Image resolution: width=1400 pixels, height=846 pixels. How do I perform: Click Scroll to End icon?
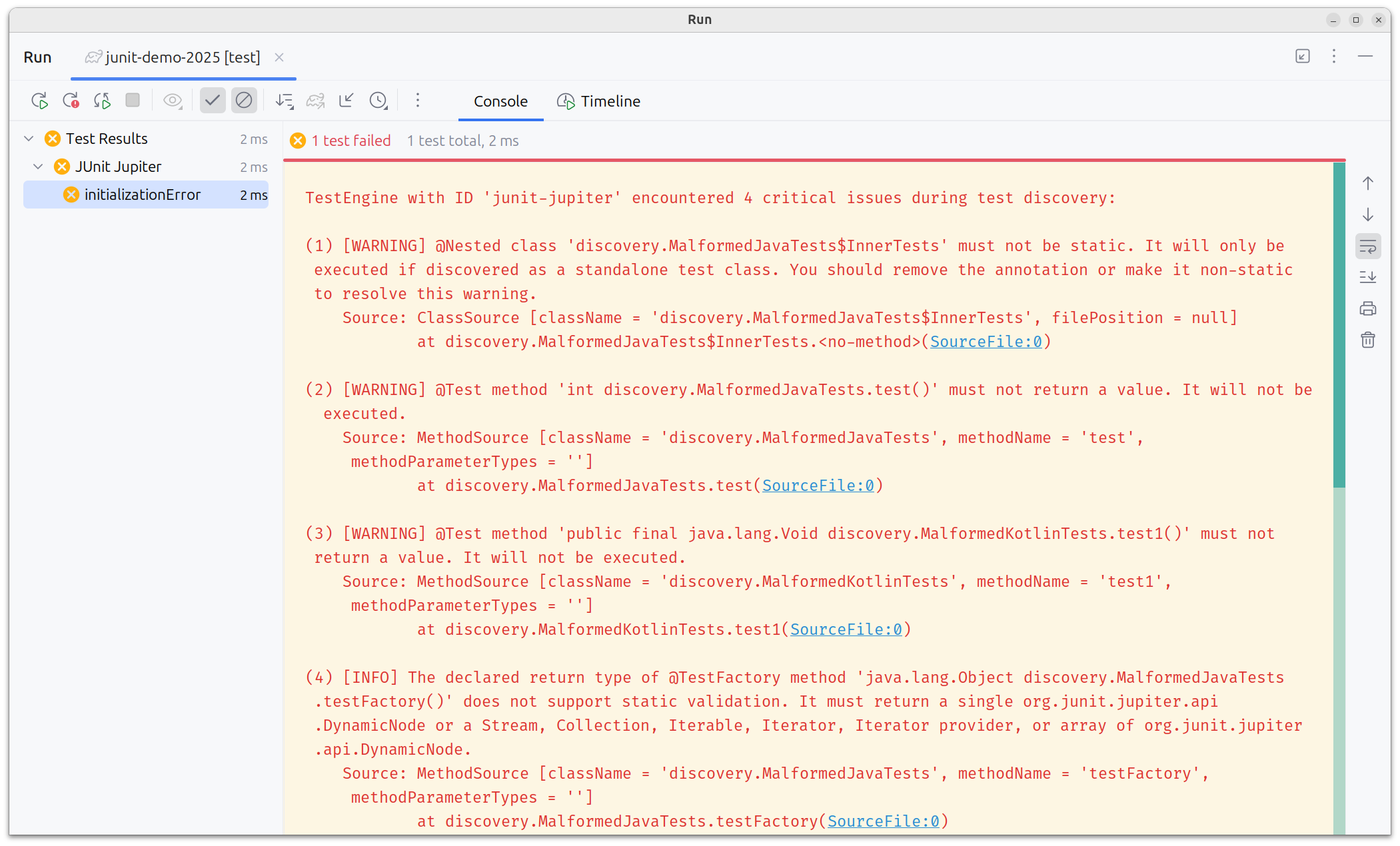coord(1367,277)
